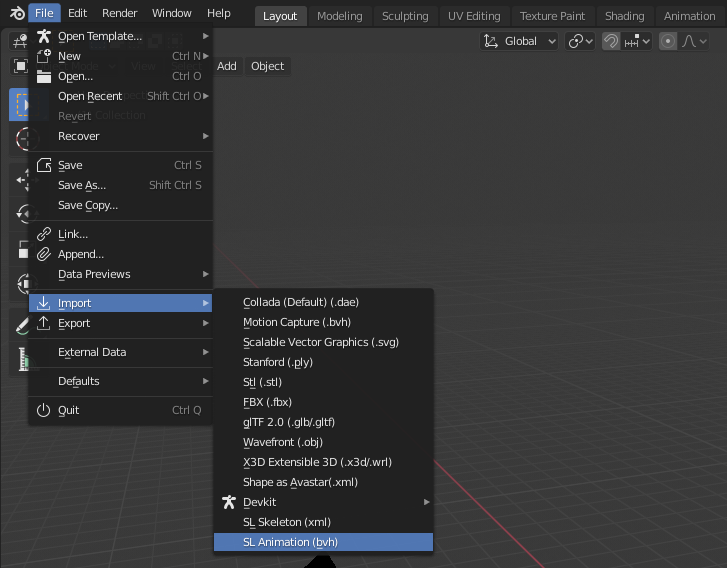Open the Add menu in viewport header
Screen dimensions: 727x568
(x=227, y=66)
